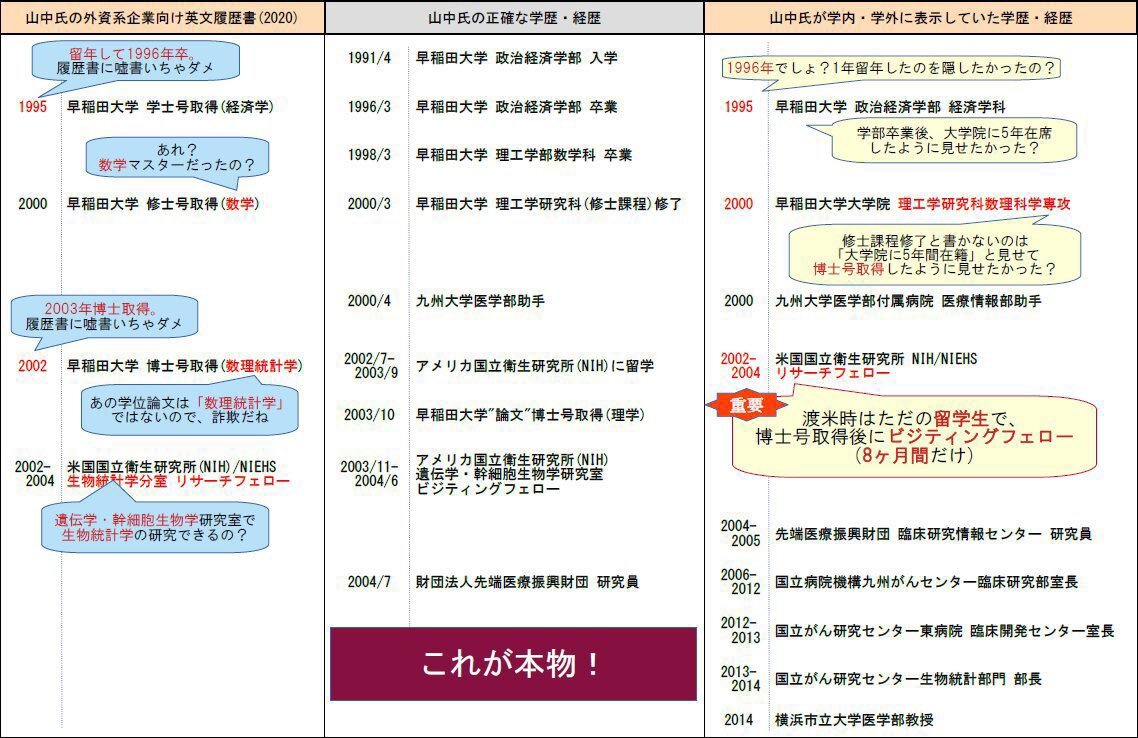Select the bubble '学部卒業後、大学院に5年在席したように見せたかった？'
The height and width of the screenshot is (738, 1138).
point(952,141)
